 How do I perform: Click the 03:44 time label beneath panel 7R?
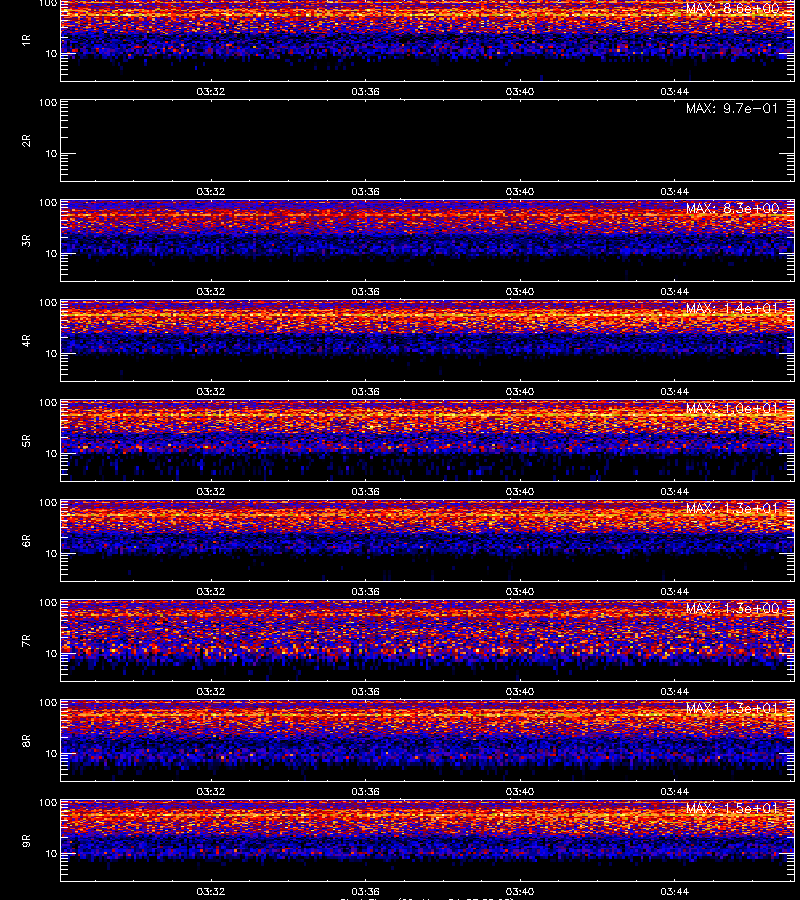(674, 692)
